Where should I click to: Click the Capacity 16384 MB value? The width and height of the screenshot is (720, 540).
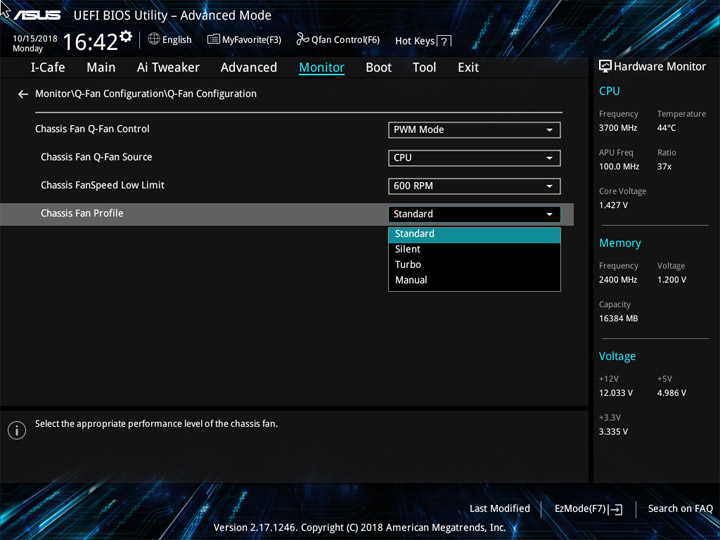coord(619,318)
